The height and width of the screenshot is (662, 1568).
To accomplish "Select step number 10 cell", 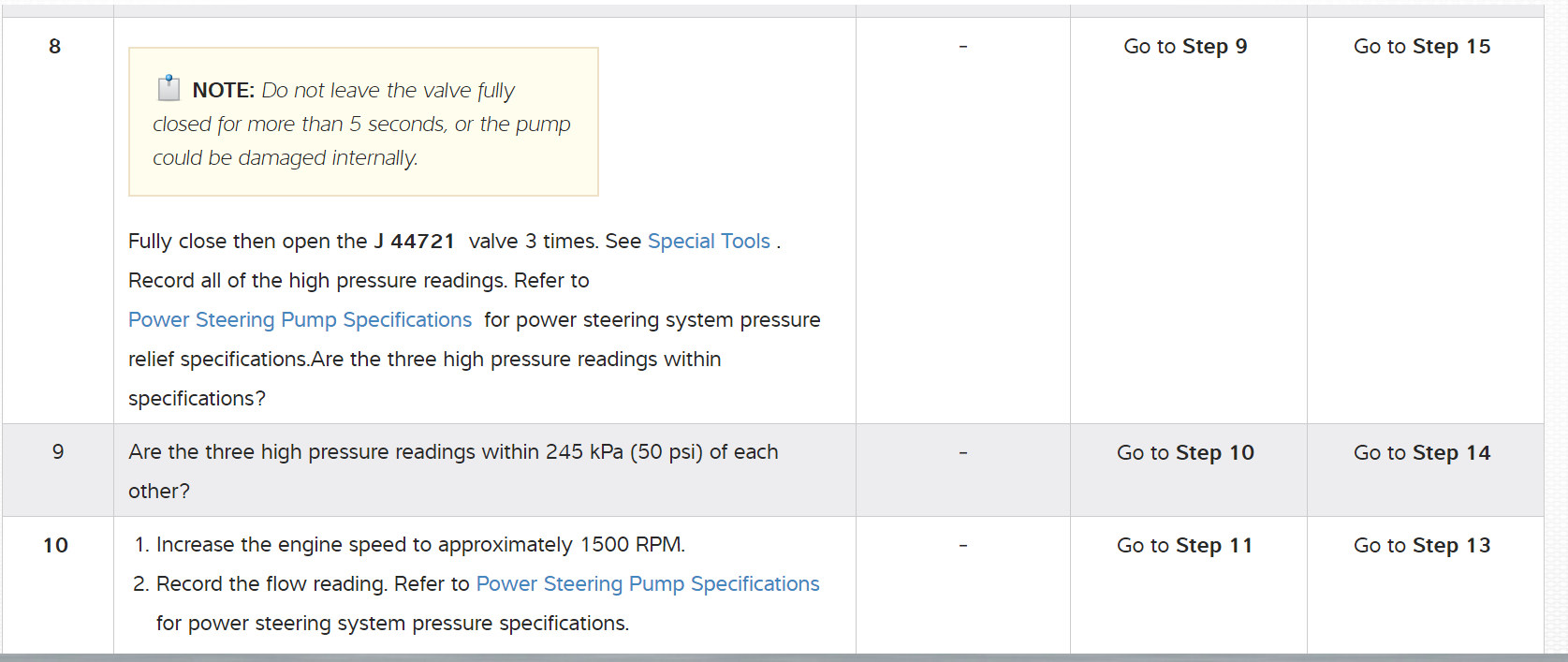I will (x=56, y=545).
